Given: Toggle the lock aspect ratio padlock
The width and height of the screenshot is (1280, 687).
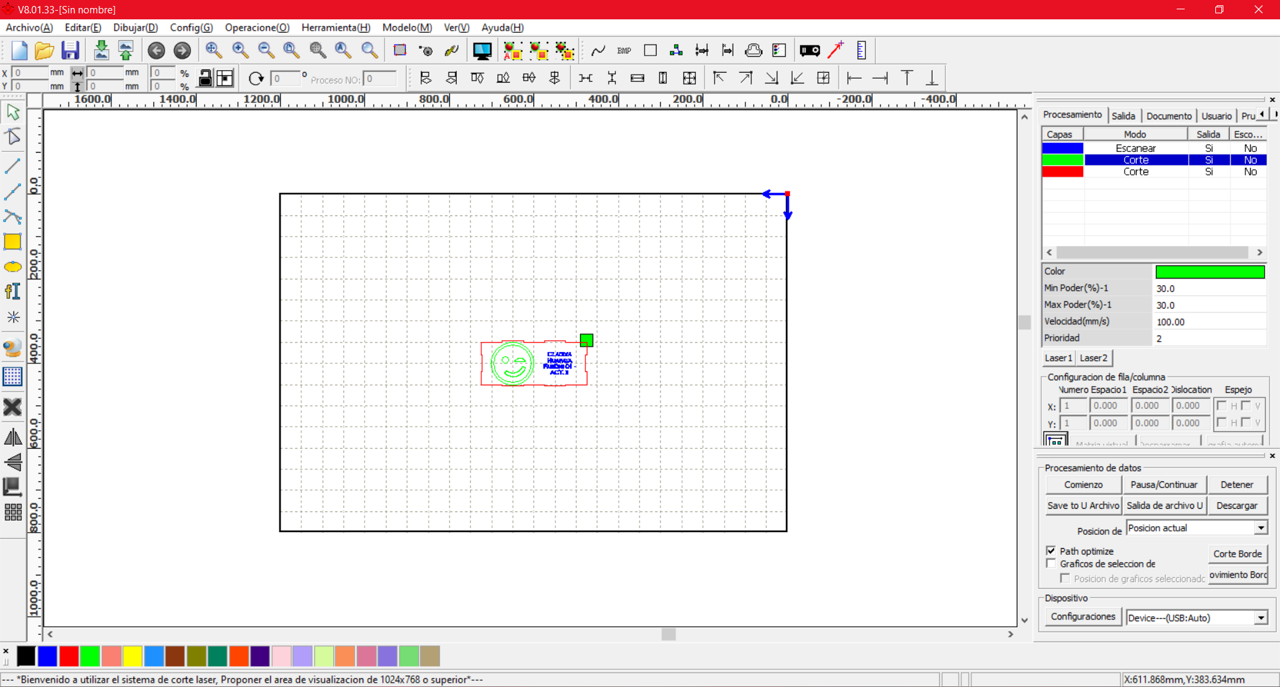Looking at the screenshot, I should click(x=205, y=78).
